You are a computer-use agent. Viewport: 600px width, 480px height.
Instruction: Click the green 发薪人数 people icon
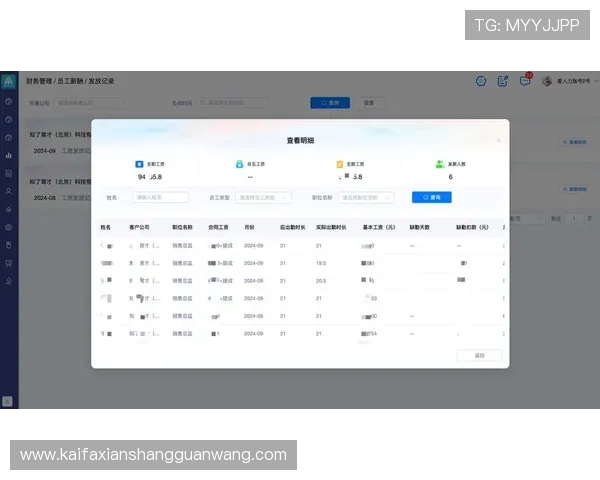tap(439, 163)
